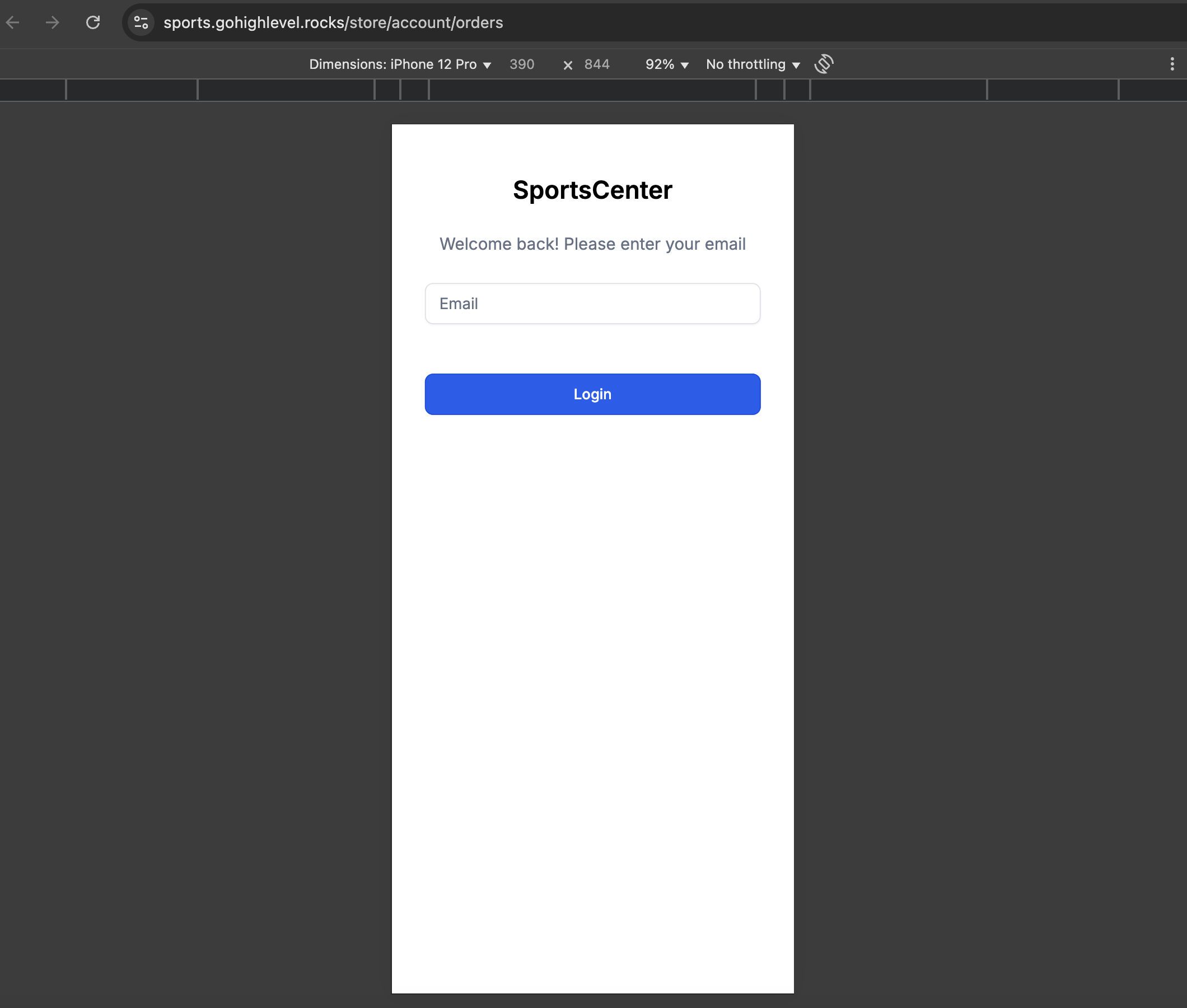Rotate the device viewport orientation

pyautogui.click(x=824, y=64)
